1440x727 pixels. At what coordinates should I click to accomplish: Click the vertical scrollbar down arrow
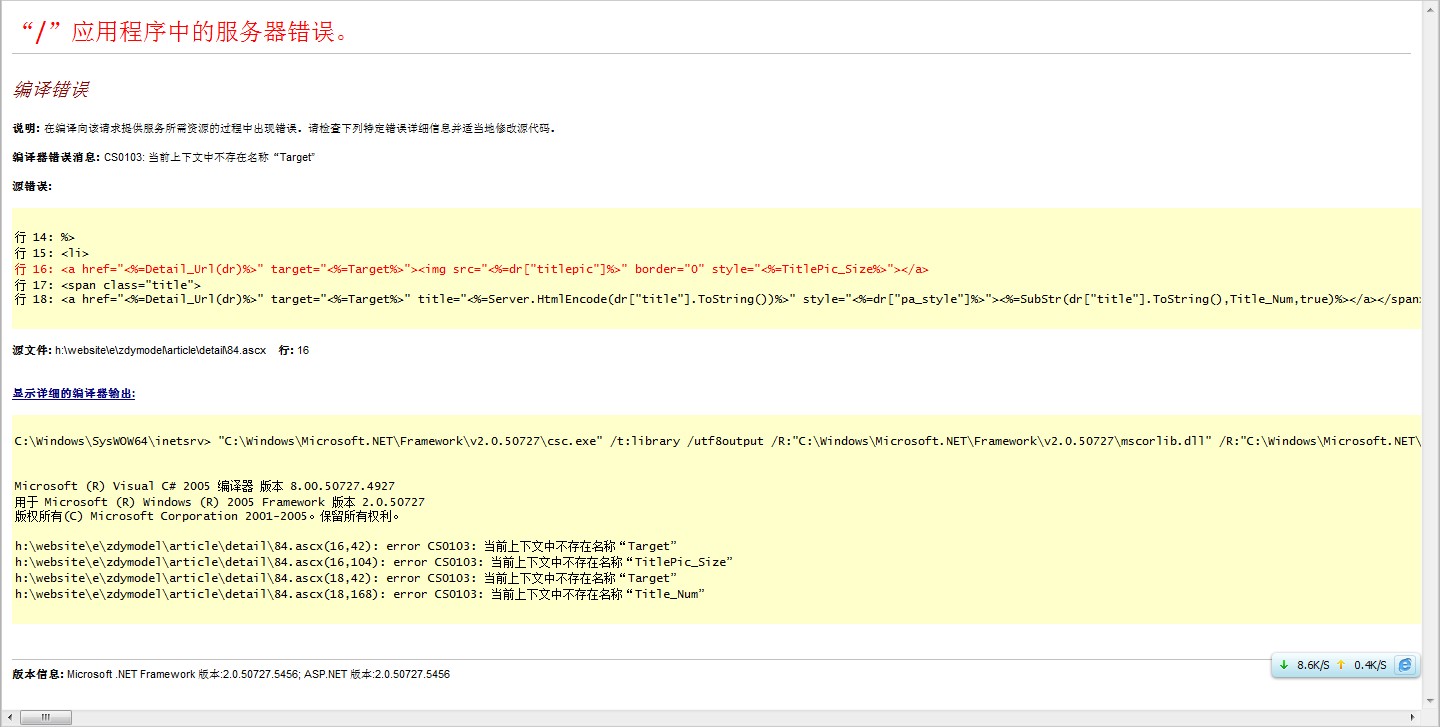(1431, 703)
